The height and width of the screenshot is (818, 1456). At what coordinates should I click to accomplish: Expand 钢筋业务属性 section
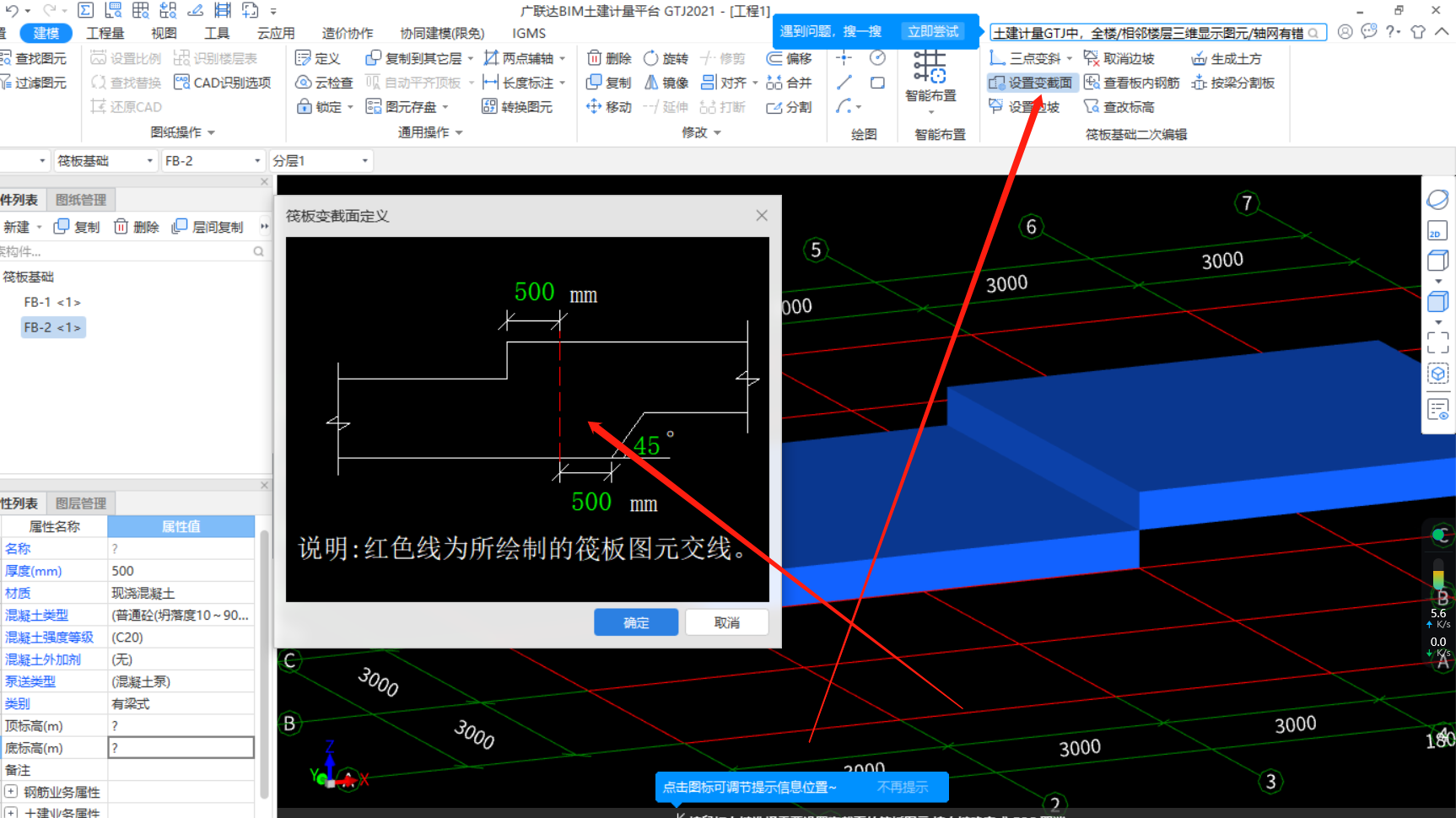pyautogui.click(x=11, y=792)
